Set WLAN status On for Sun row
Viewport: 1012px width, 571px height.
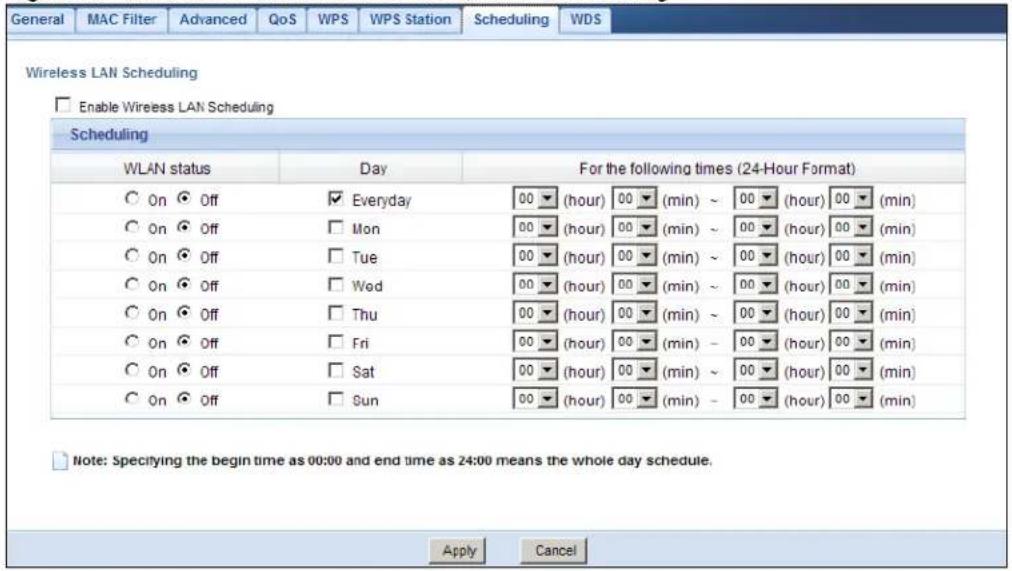coord(132,398)
